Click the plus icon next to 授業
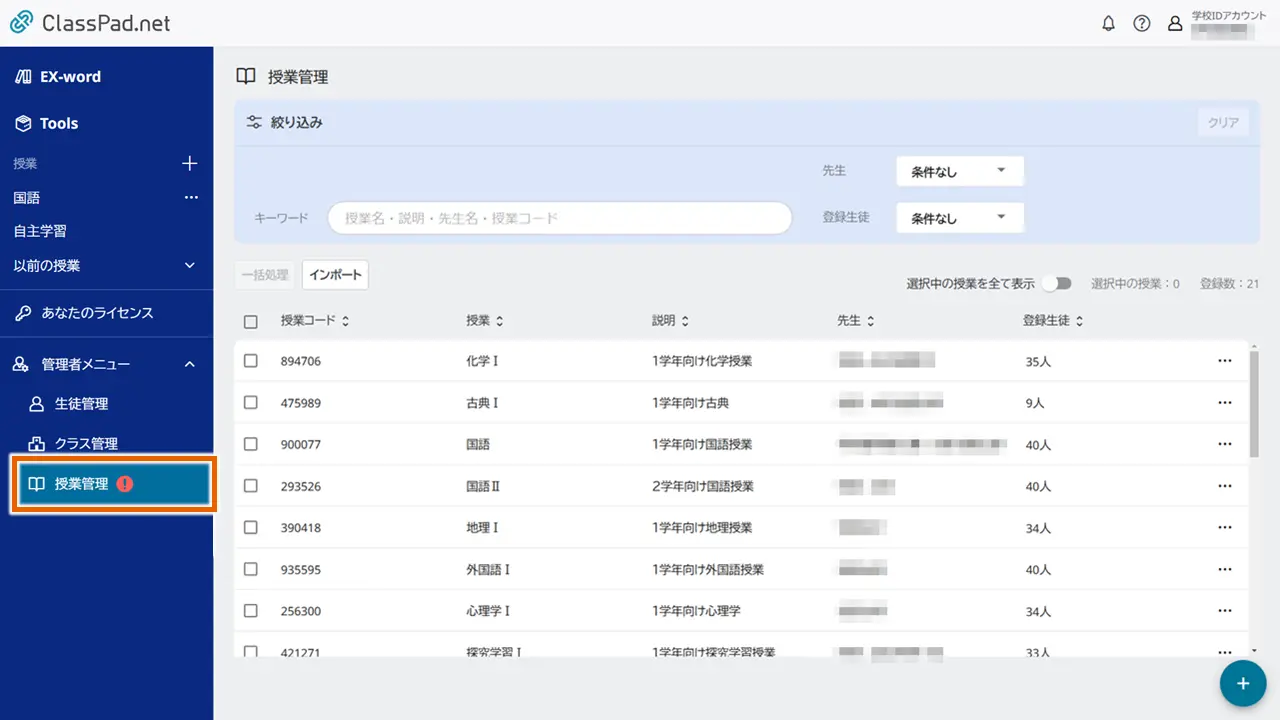 pos(189,163)
